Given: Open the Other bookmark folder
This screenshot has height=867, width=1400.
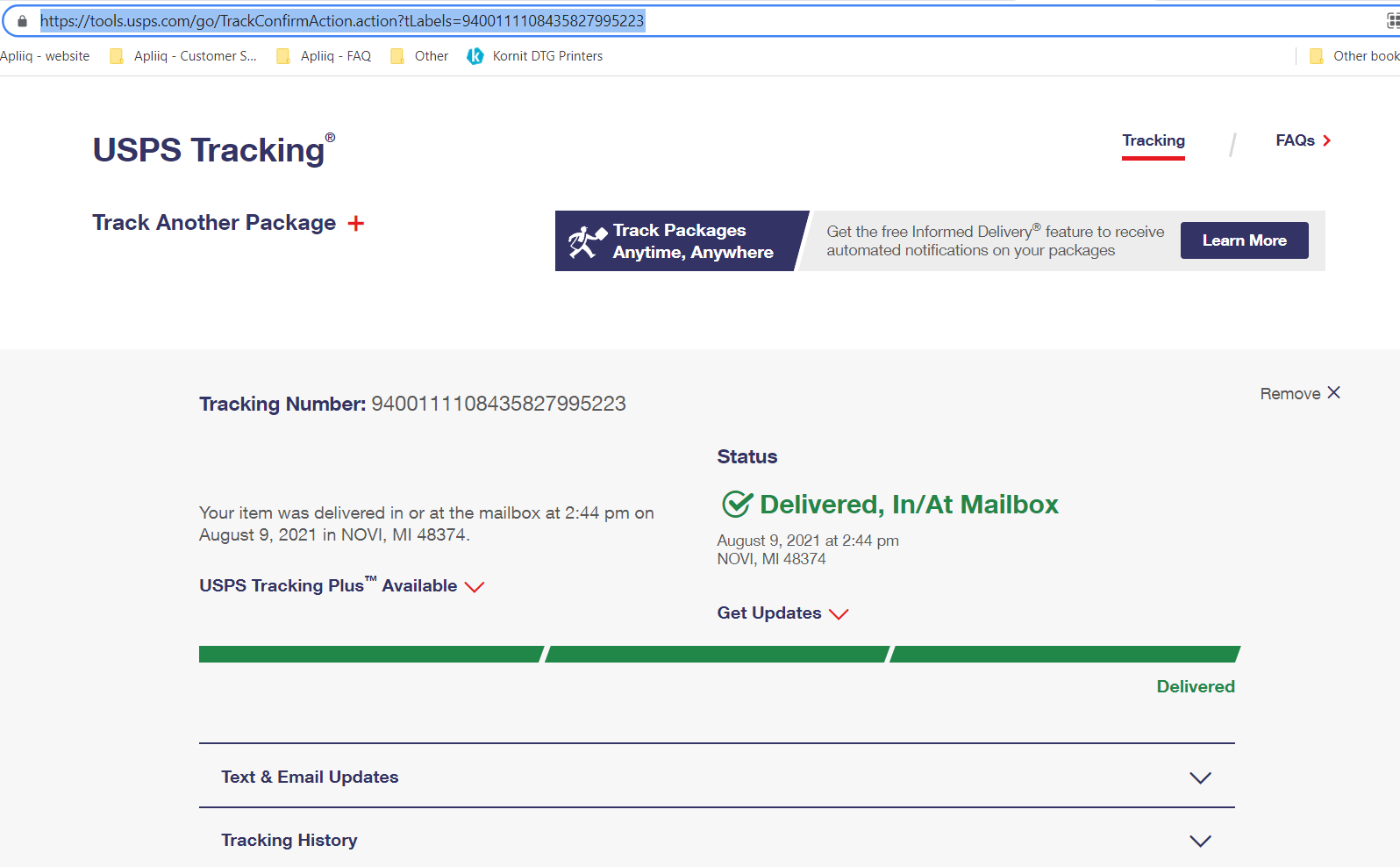Looking at the screenshot, I should (419, 56).
